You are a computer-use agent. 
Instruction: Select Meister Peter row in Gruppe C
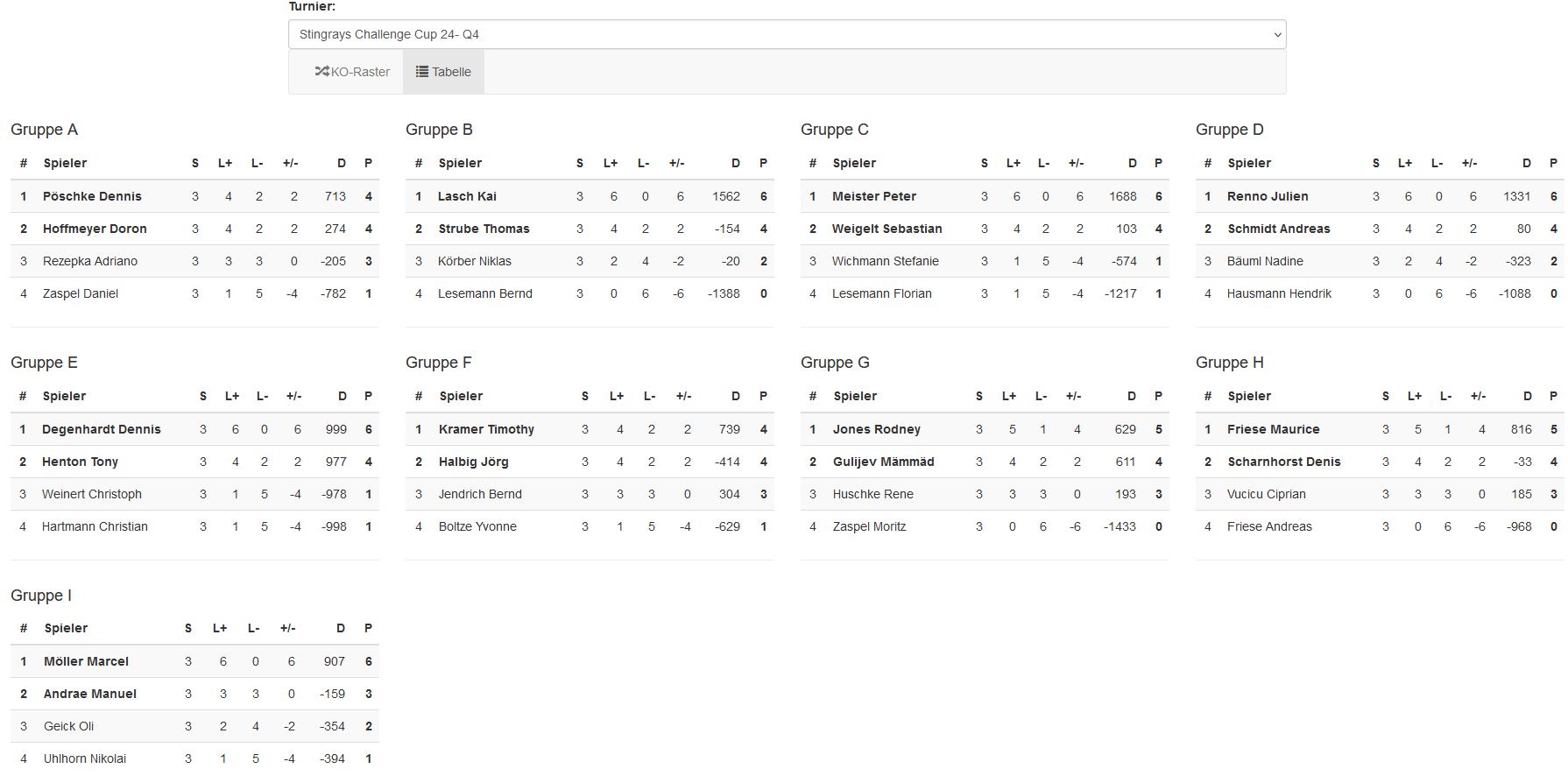[x=985, y=196]
